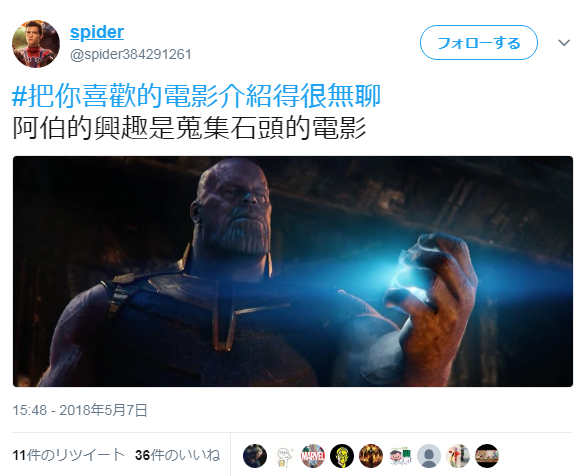Viewport: 586px width, 476px height.
Task: Click the MARVEL logo liker avatar
Action: pos(313,456)
